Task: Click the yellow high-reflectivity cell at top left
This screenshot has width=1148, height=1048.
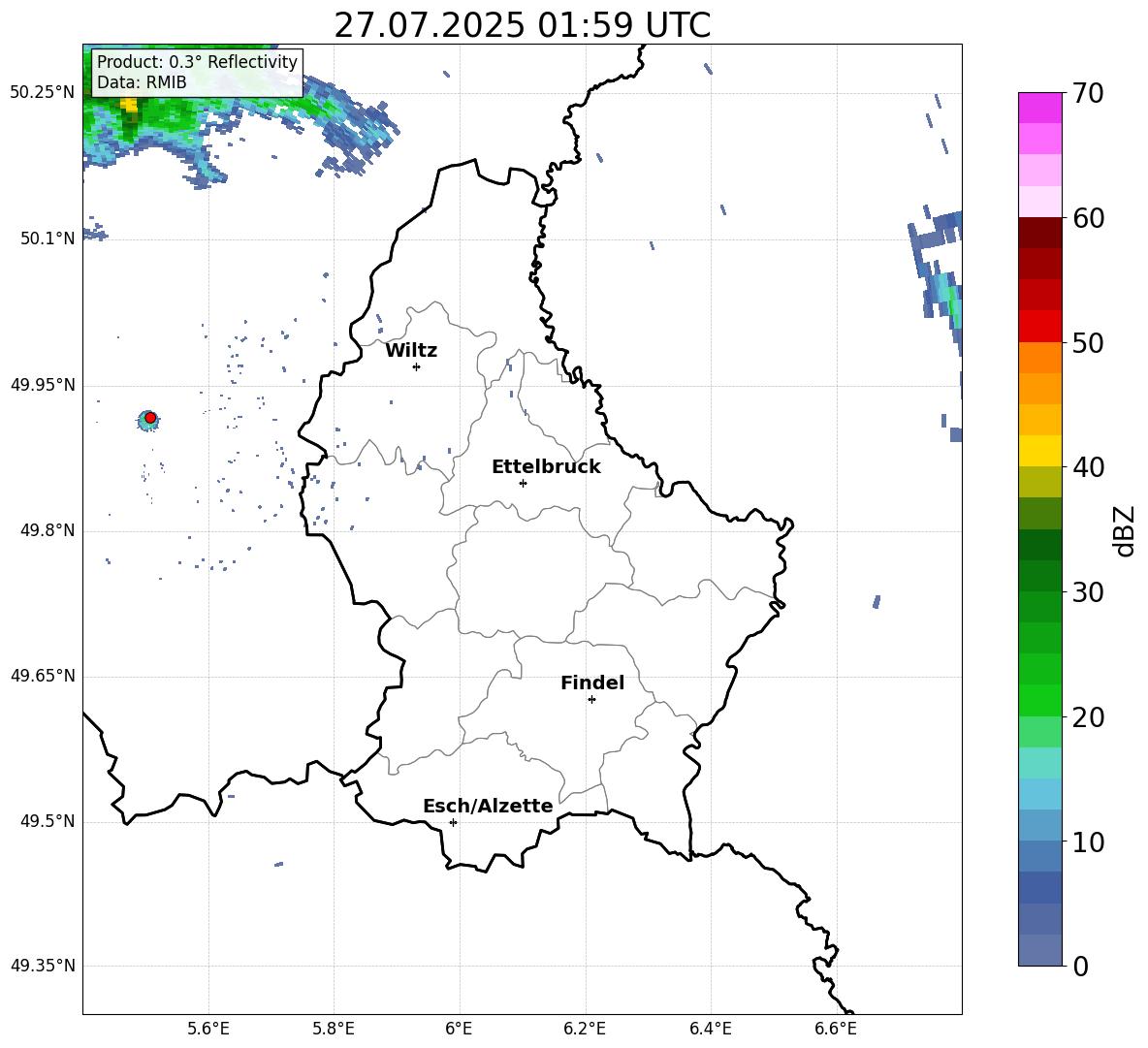Action: 129,105
